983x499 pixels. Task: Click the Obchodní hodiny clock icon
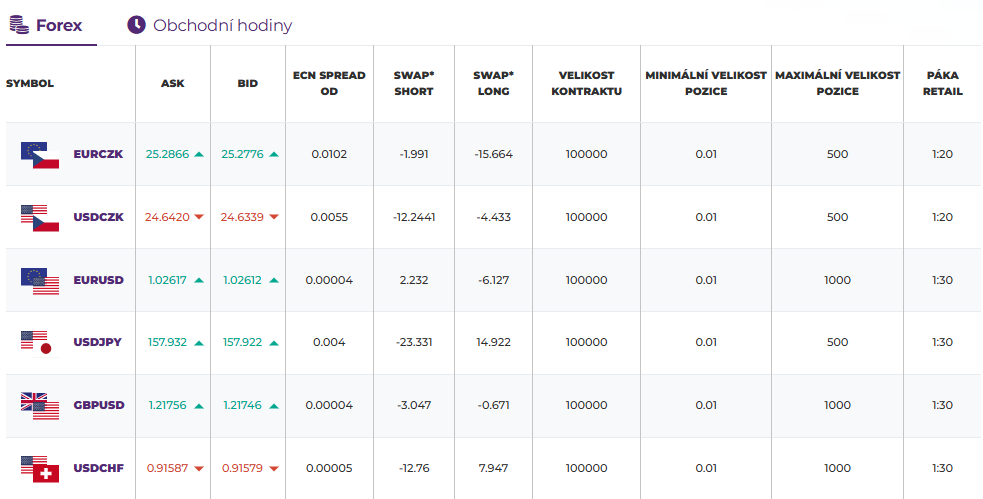tap(137, 25)
